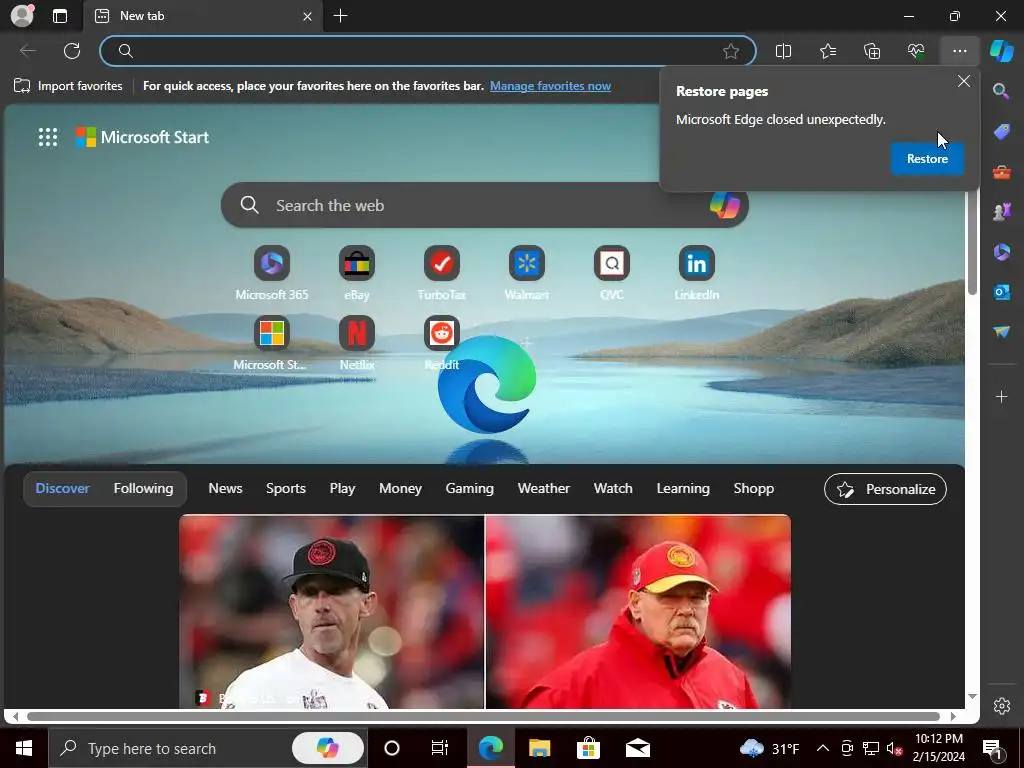This screenshot has height=768, width=1024.
Task: Open the Microsoft Start apps grid icon
Action: [x=48, y=137]
